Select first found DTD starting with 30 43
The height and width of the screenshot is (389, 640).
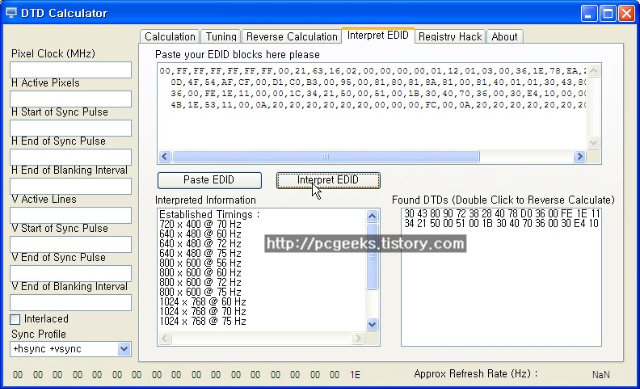coord(502,213)
